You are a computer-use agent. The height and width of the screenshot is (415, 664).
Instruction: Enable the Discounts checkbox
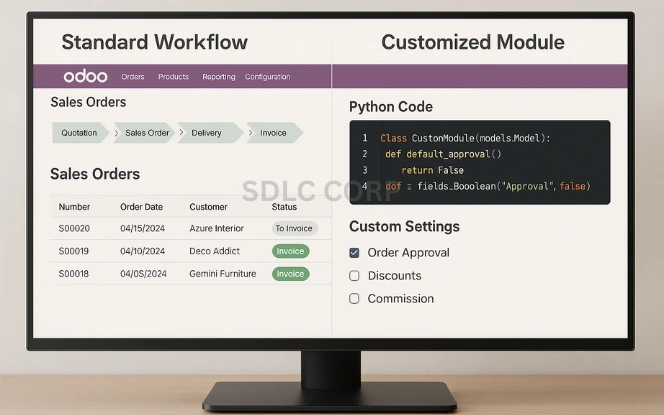[x=354, y=276]
